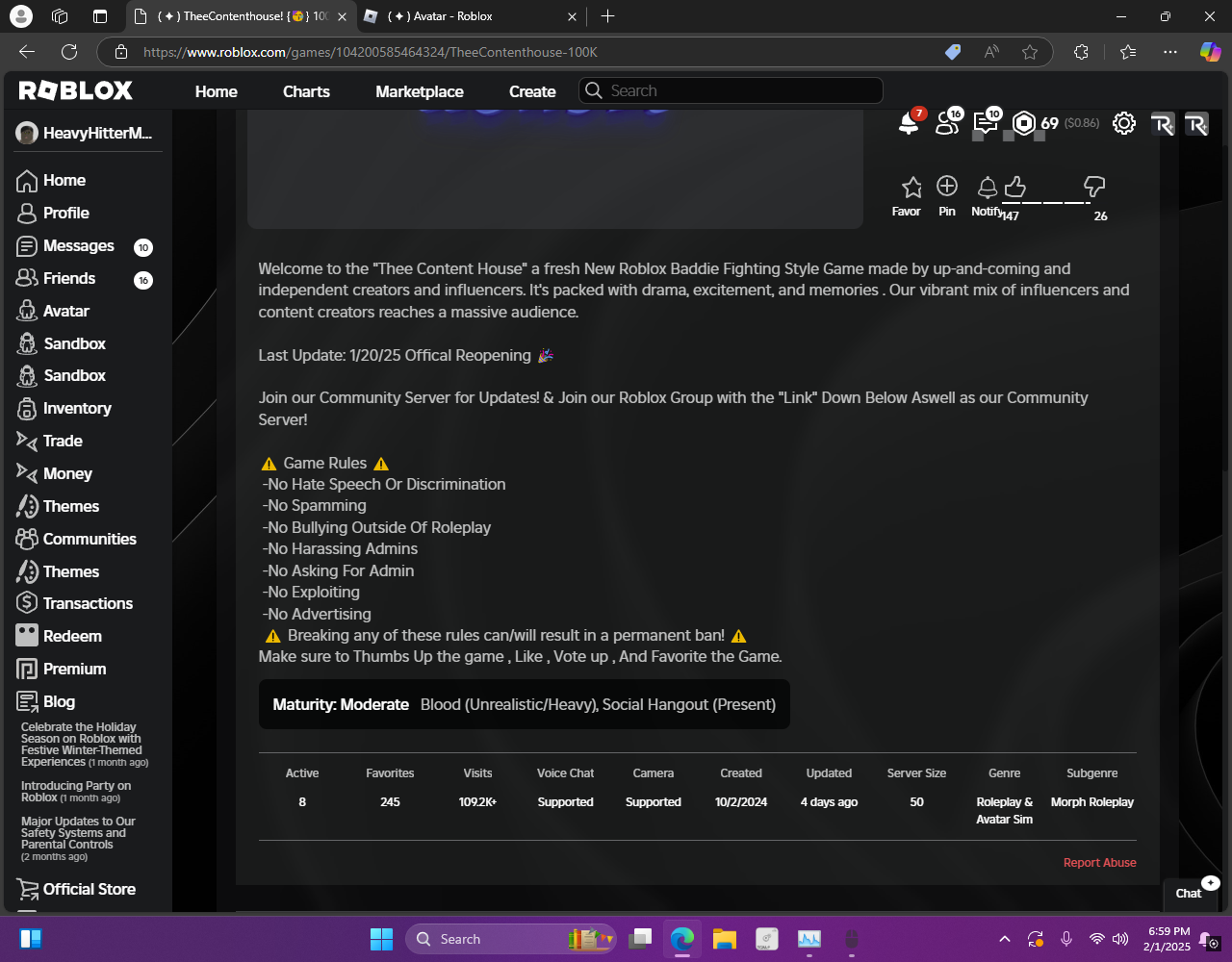1232x962 pixels.
Task: Select Home in top navigation
Action: point(216,91)
